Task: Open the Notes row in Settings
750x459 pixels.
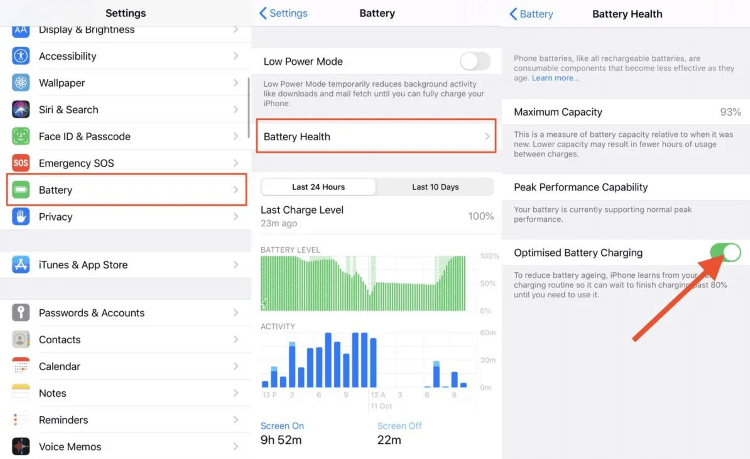Action: [x=125, y=393]
